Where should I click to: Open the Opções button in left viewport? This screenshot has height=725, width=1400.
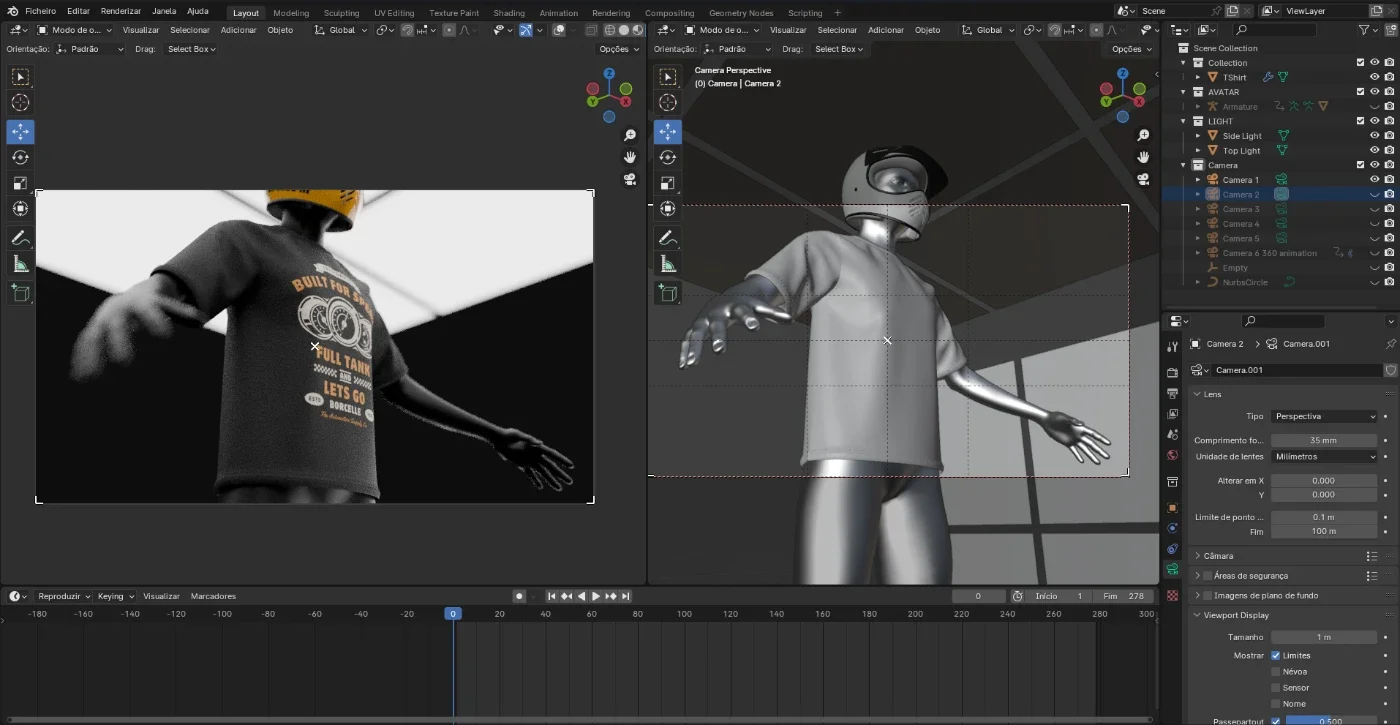(x=618, y=49)
